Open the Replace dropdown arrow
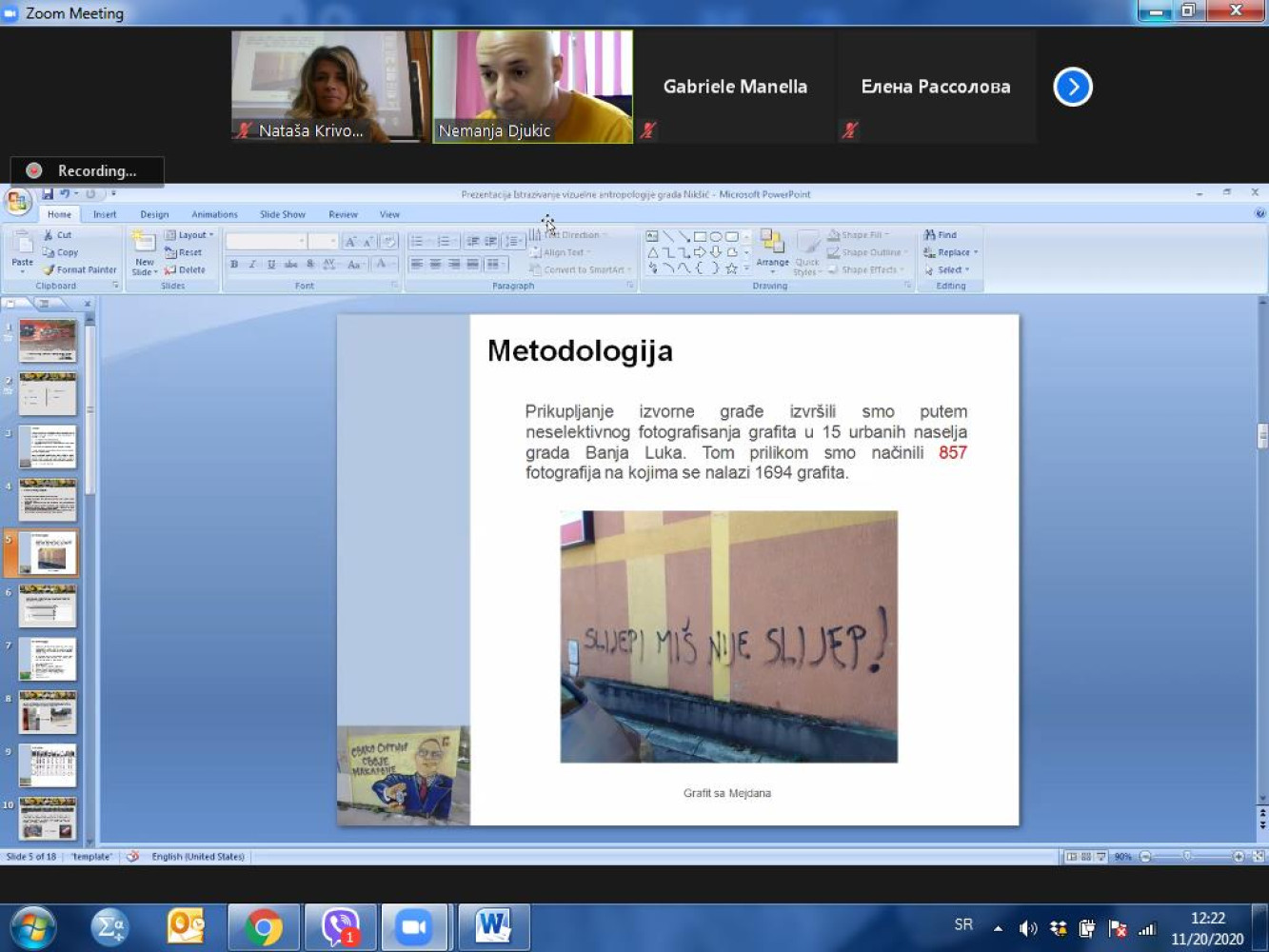Screen dimensions: 1269x952 point(976,253)
